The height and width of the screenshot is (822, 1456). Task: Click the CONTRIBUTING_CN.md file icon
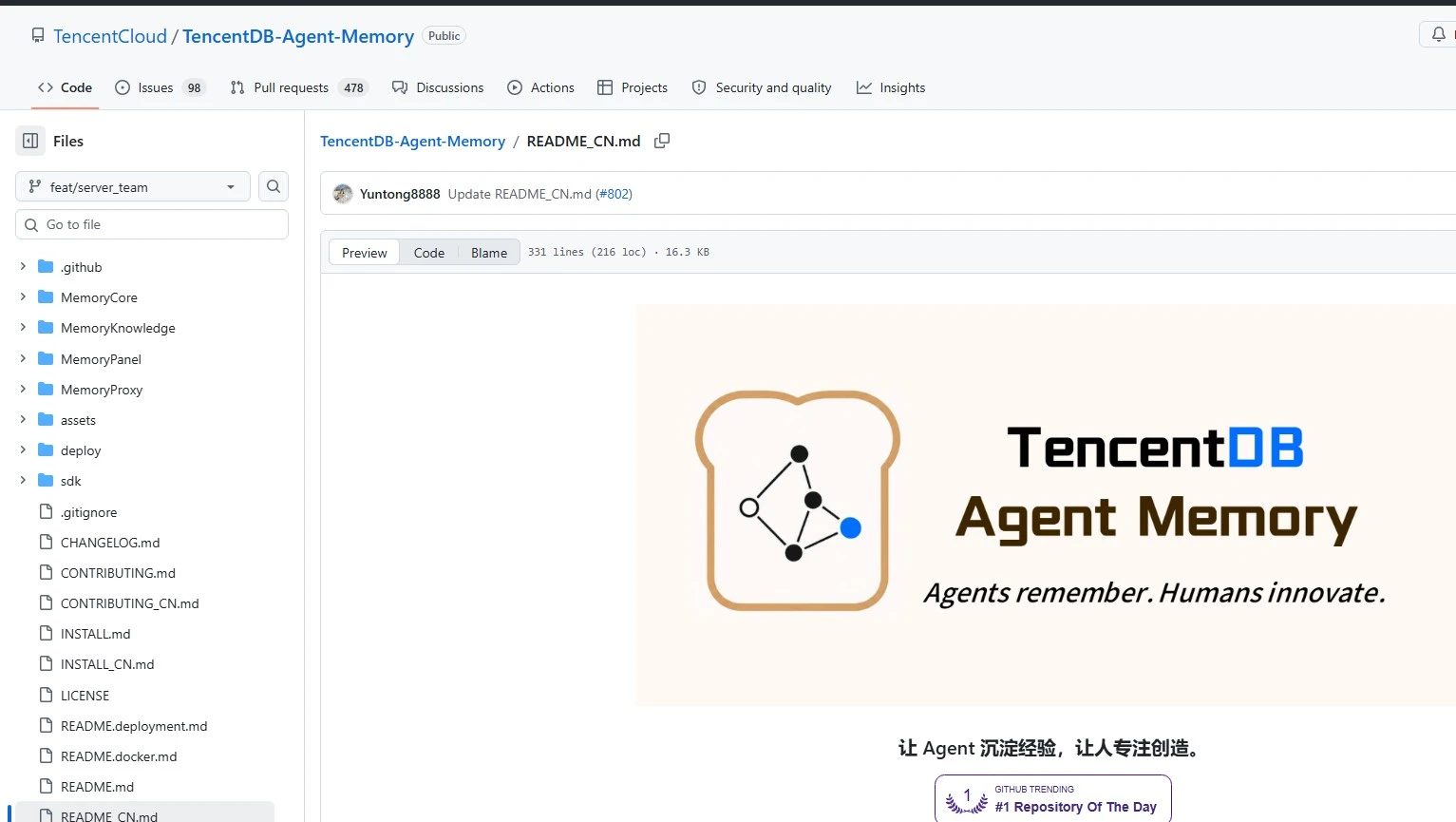[46, 603]
